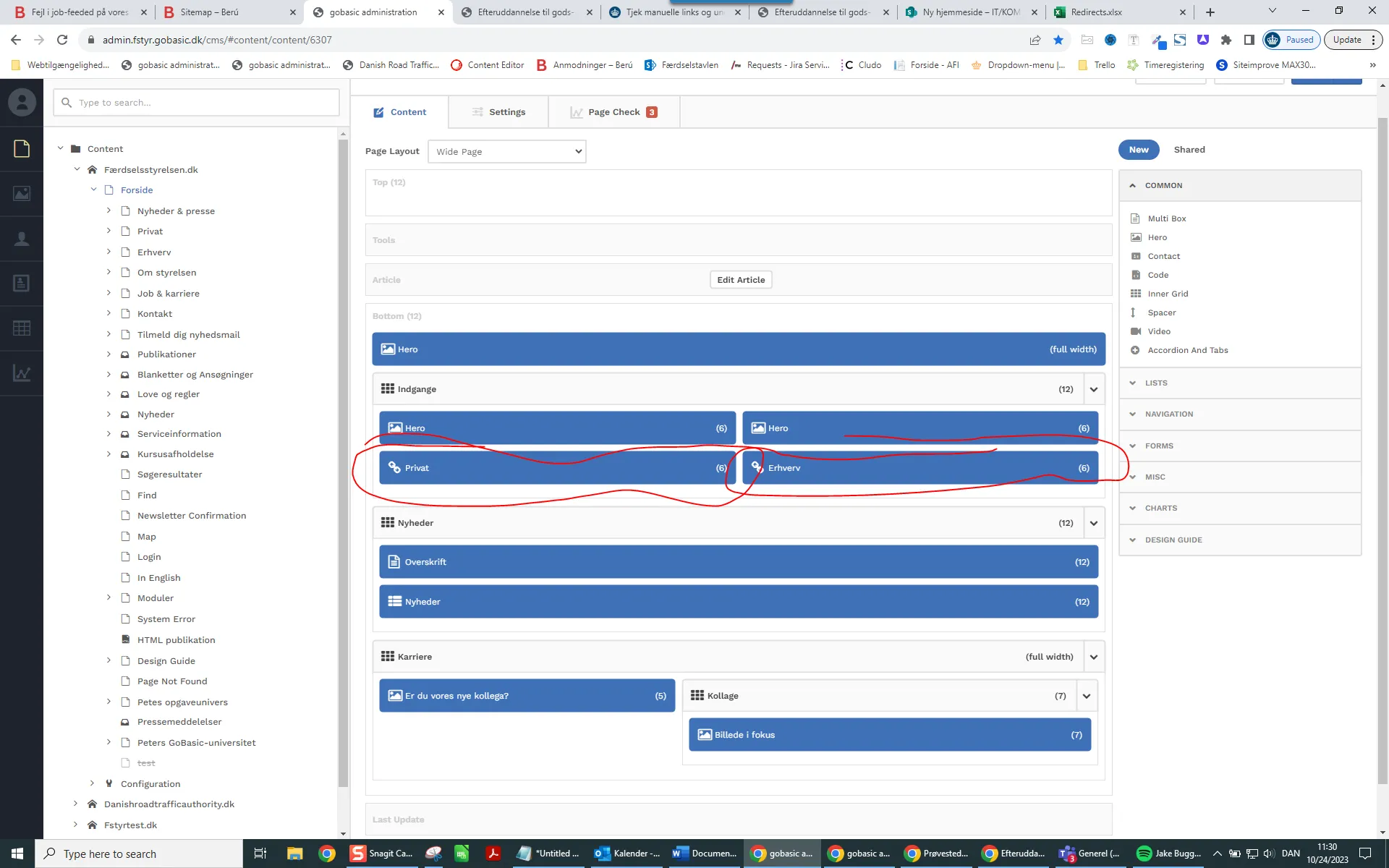The width and height of the screenshot is (1389, 868).
Task: Switch to the Settings tab
Action: [x=498, y=112]
